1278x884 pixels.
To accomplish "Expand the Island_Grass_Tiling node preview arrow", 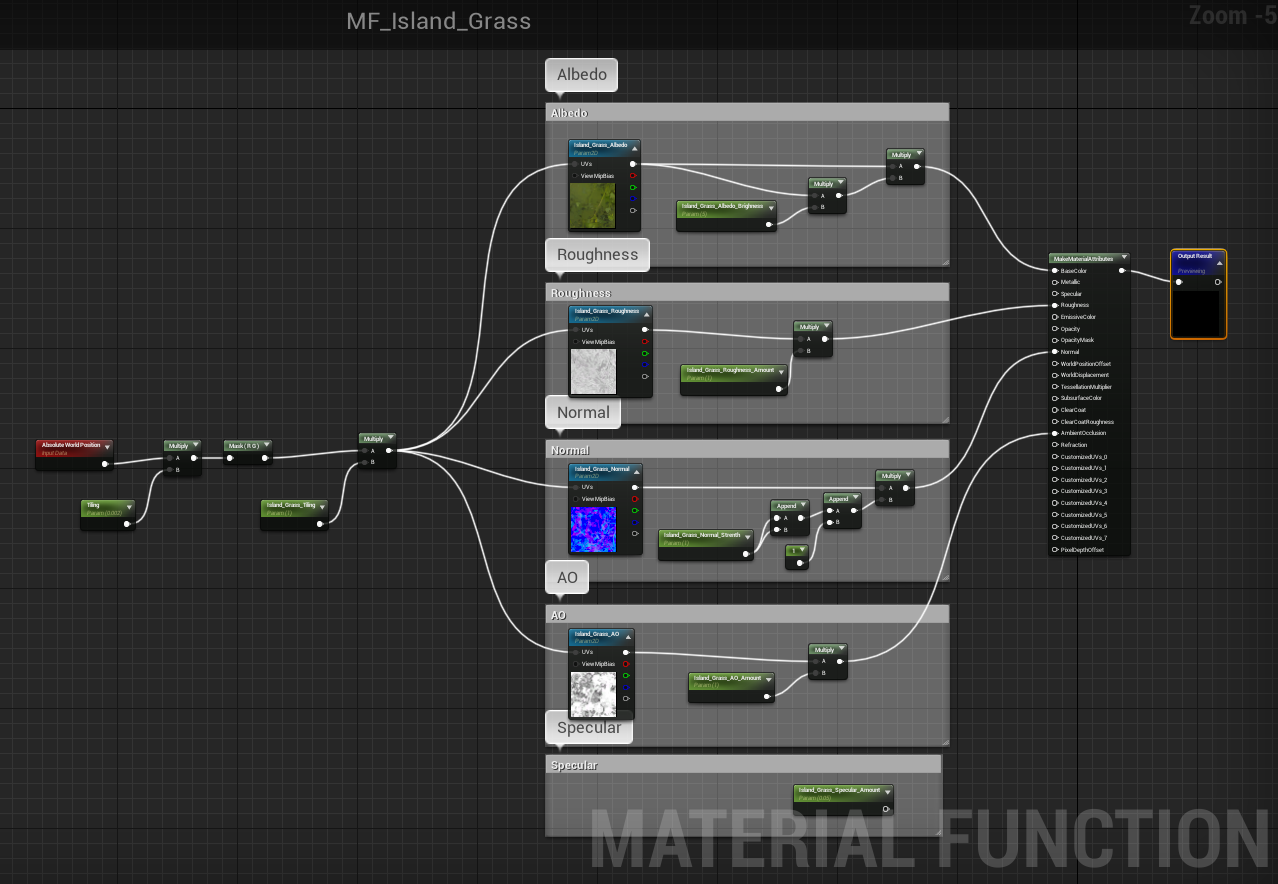I will [322, 506].
